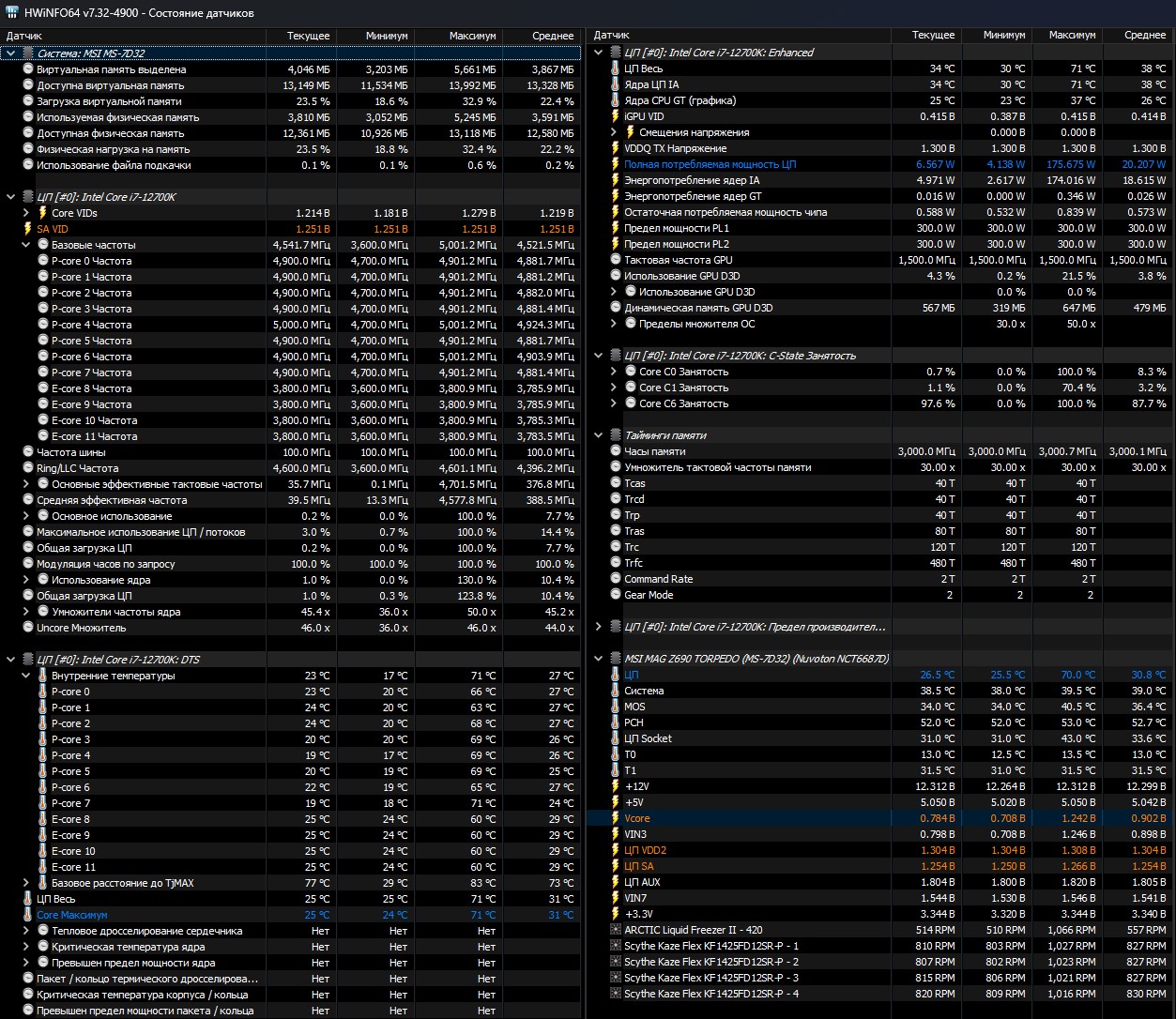Click lightning icon next to Vcore row
This screenshot has width=1176, height=1019.
[x=616, y=818]
